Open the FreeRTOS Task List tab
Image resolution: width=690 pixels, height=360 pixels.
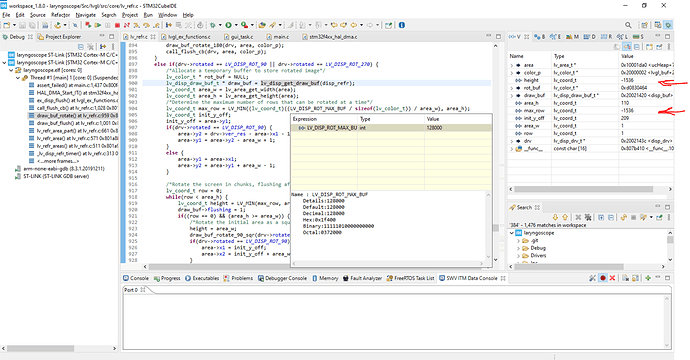411,278
